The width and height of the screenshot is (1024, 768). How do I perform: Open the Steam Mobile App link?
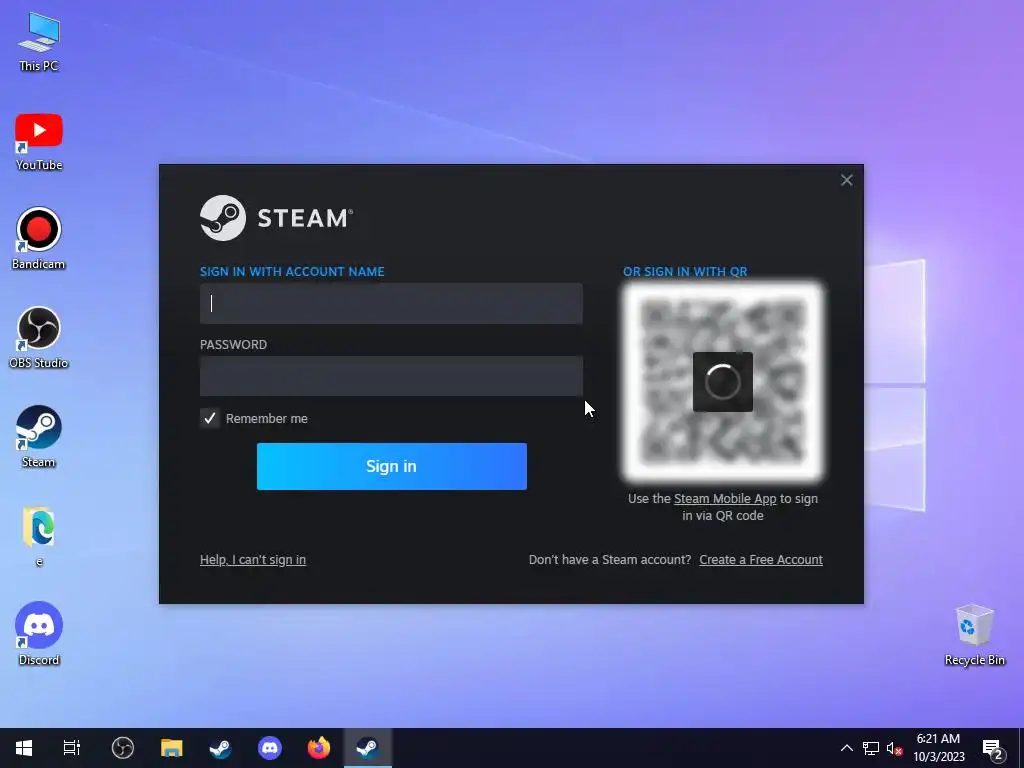(x=725, y=499)
